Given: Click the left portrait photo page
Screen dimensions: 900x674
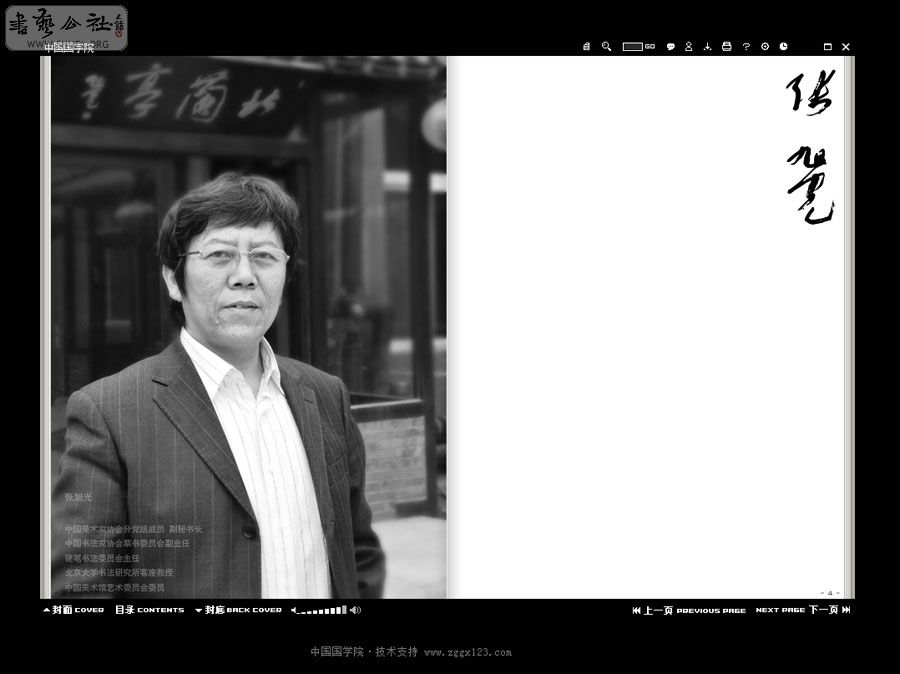Looking at the screenshot, I should point(249,327).
